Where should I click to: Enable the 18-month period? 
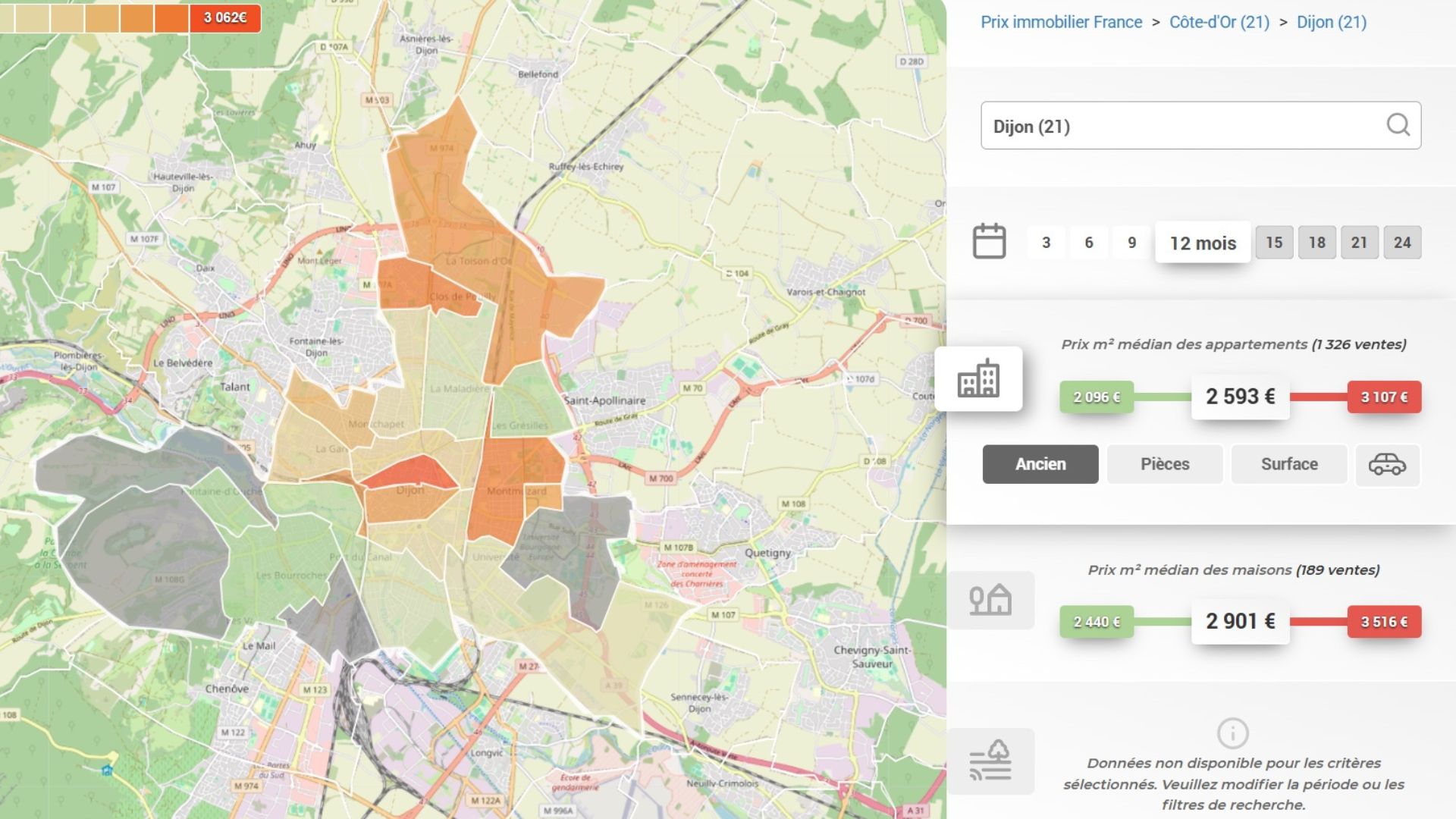pyautogui.click(x=1317, y=243)
